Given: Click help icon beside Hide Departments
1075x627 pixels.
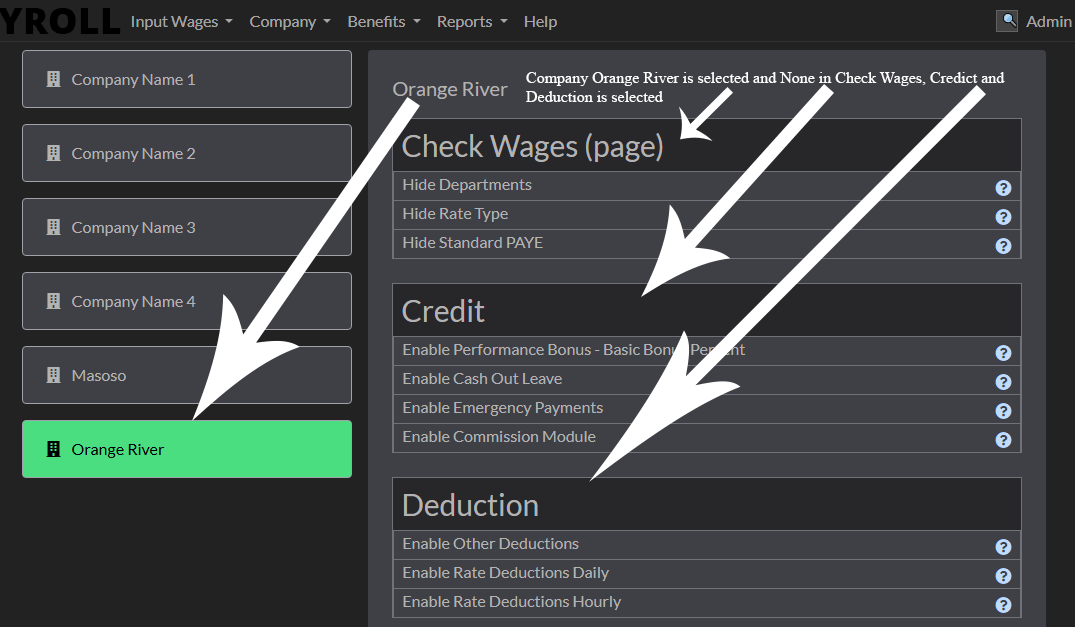Looking at the screenshot, I should pos(1003,188).
